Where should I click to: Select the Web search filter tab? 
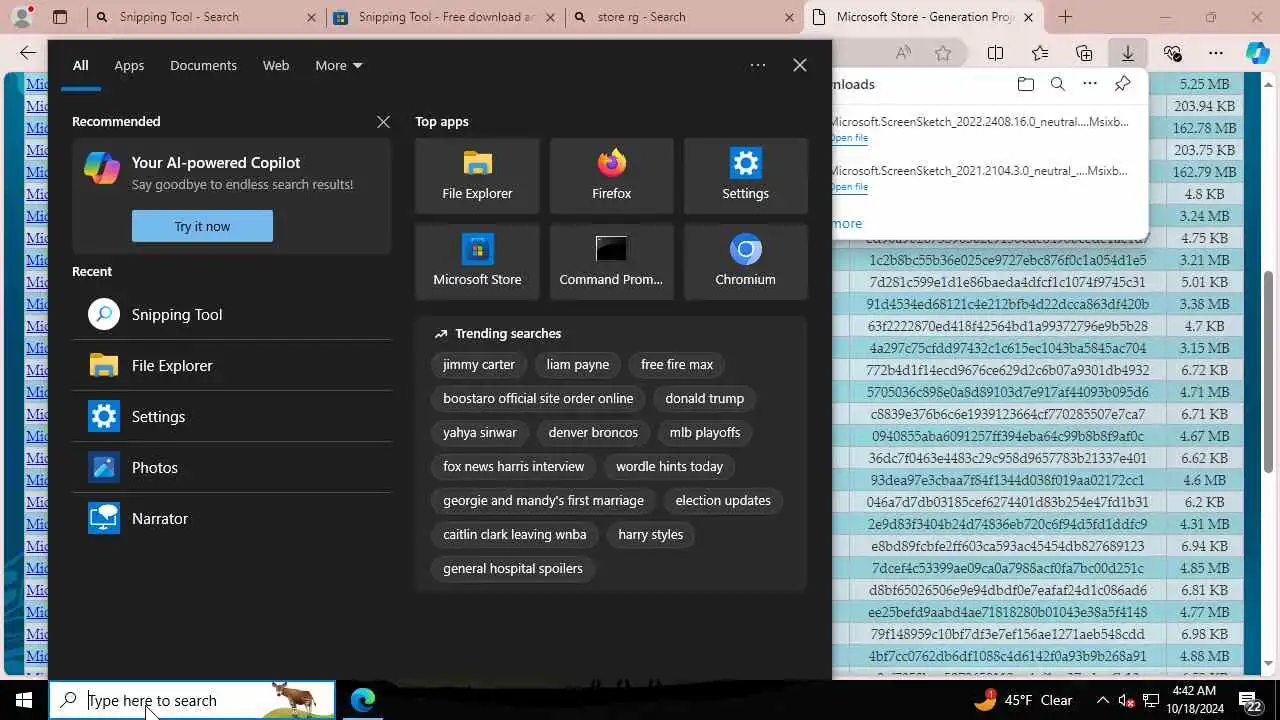(x=276, y=65)
